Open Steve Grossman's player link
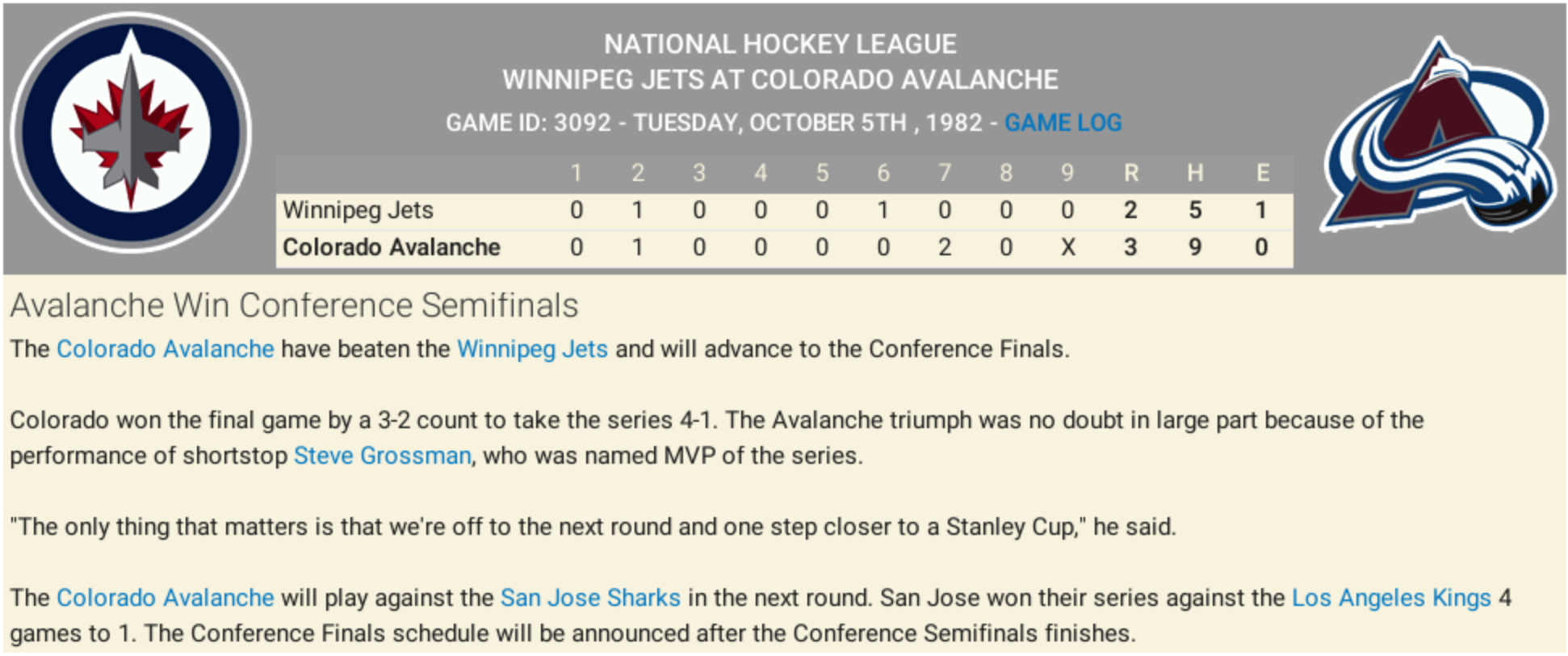The image size is (1568, 656). [382, 456]
